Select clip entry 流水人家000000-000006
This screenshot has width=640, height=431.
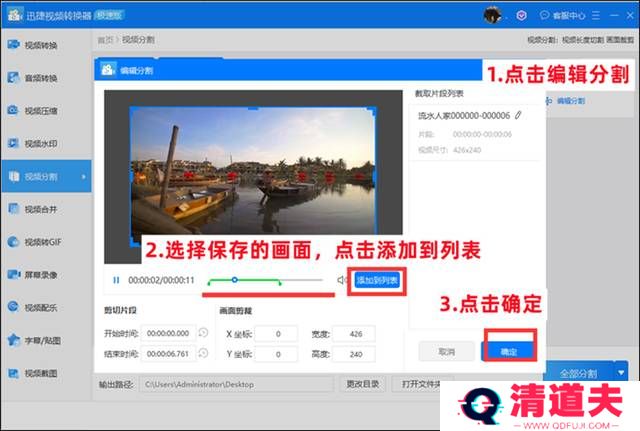click(x=476, y=133)
